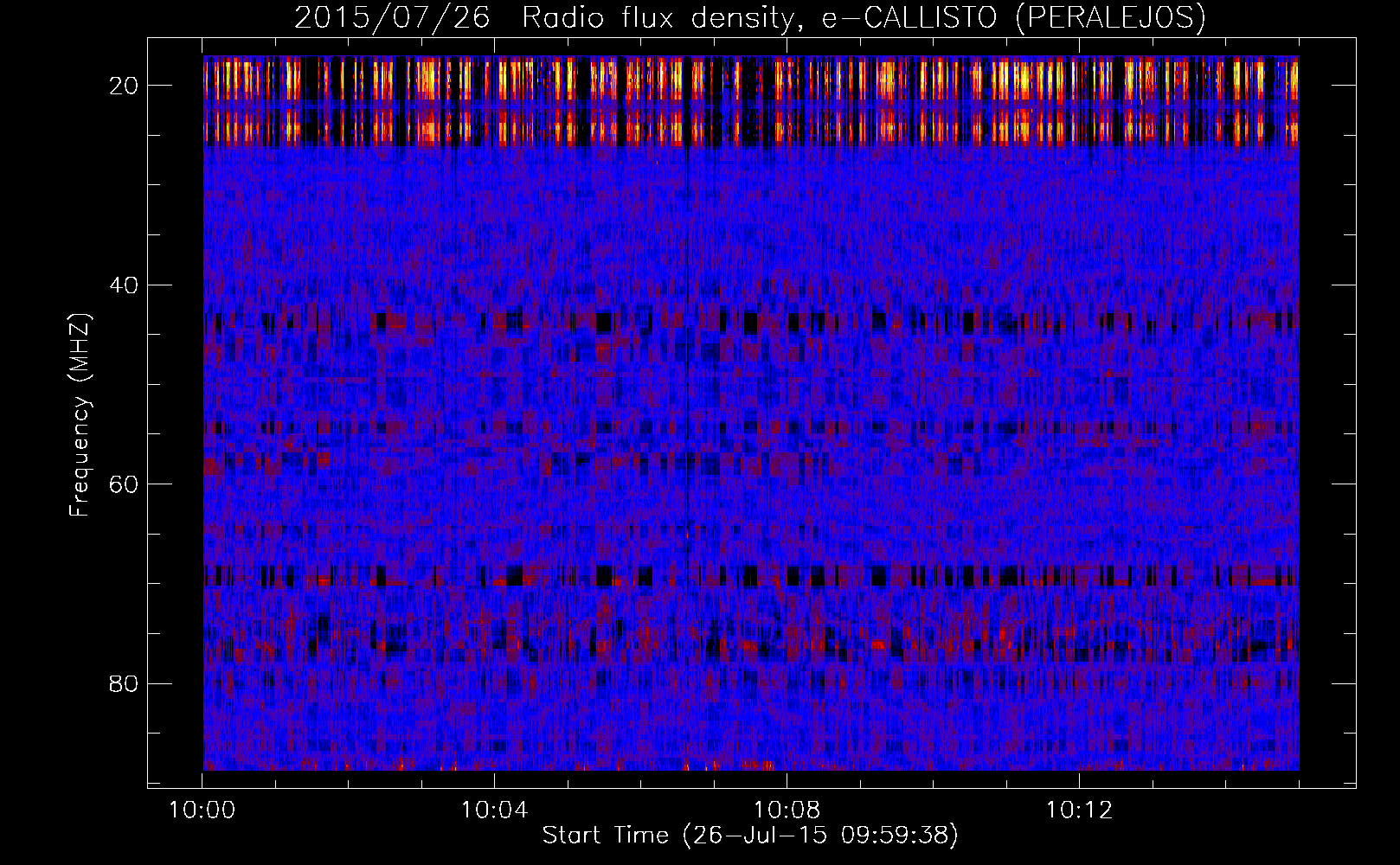Screen dimensions: 1400x865
Task: Click the 40 MHz frequency tick label
Action: (125, 285)
